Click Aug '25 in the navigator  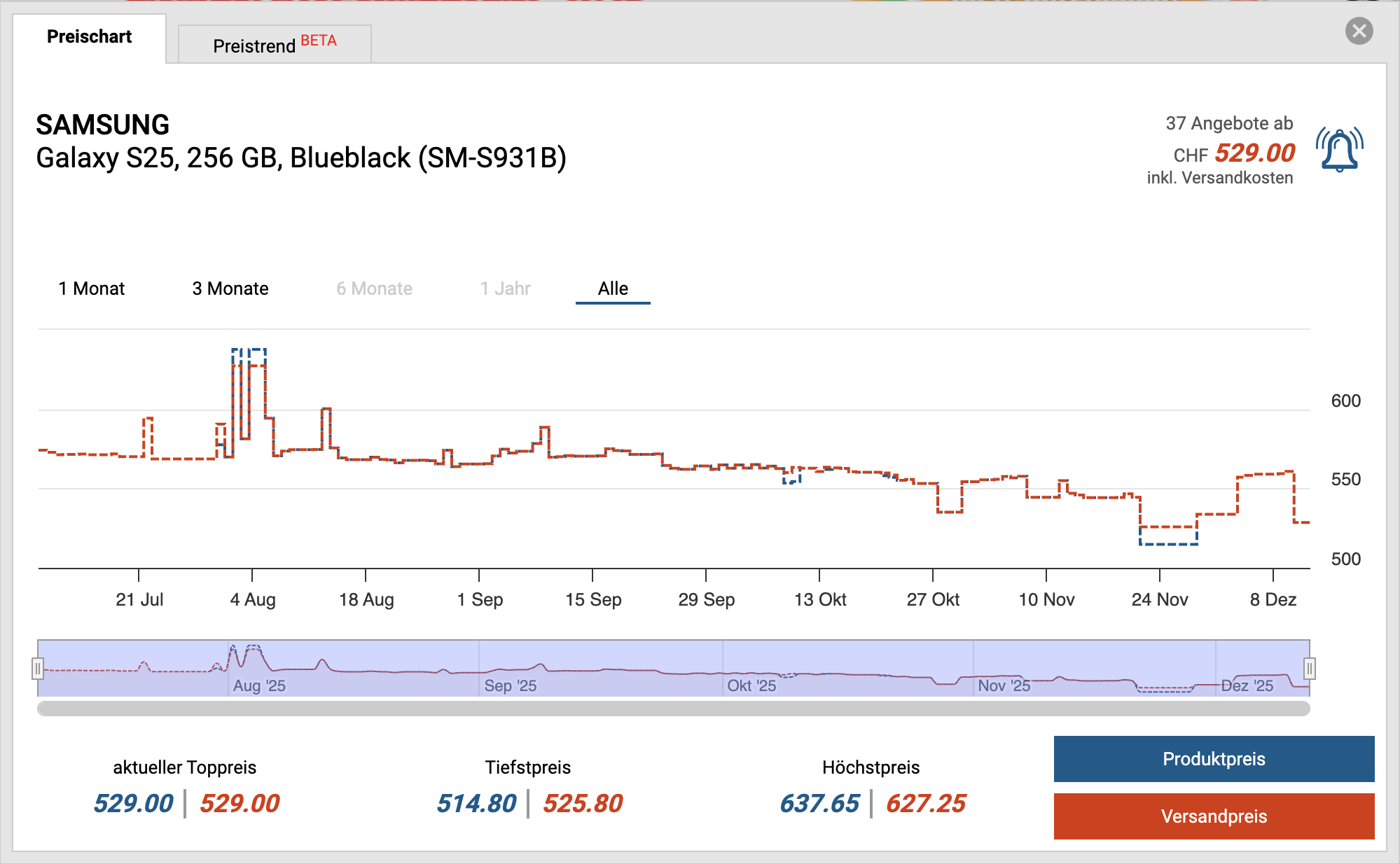click(259, 685)
